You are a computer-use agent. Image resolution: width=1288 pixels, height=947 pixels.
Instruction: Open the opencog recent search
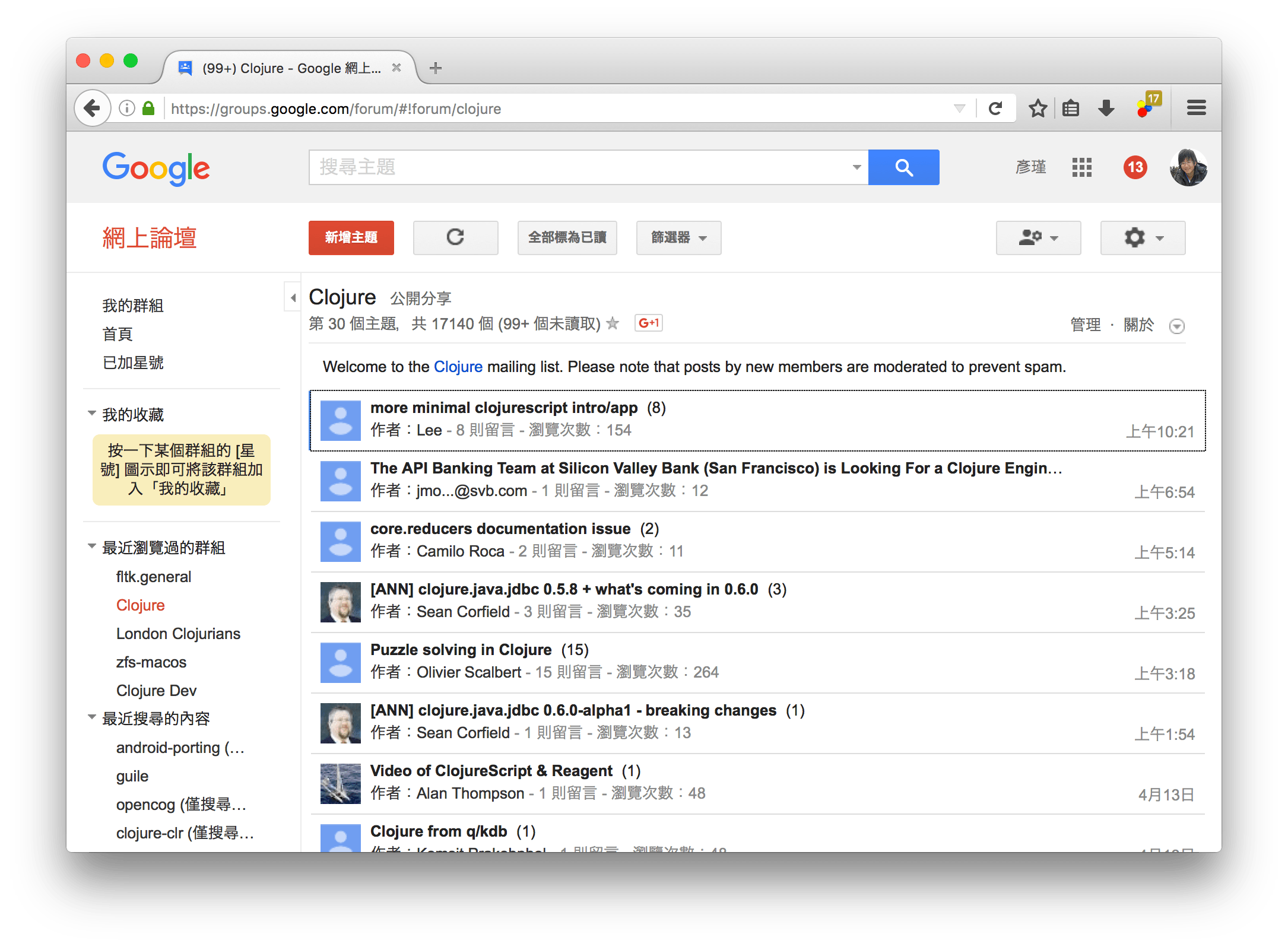coord(181,805)
